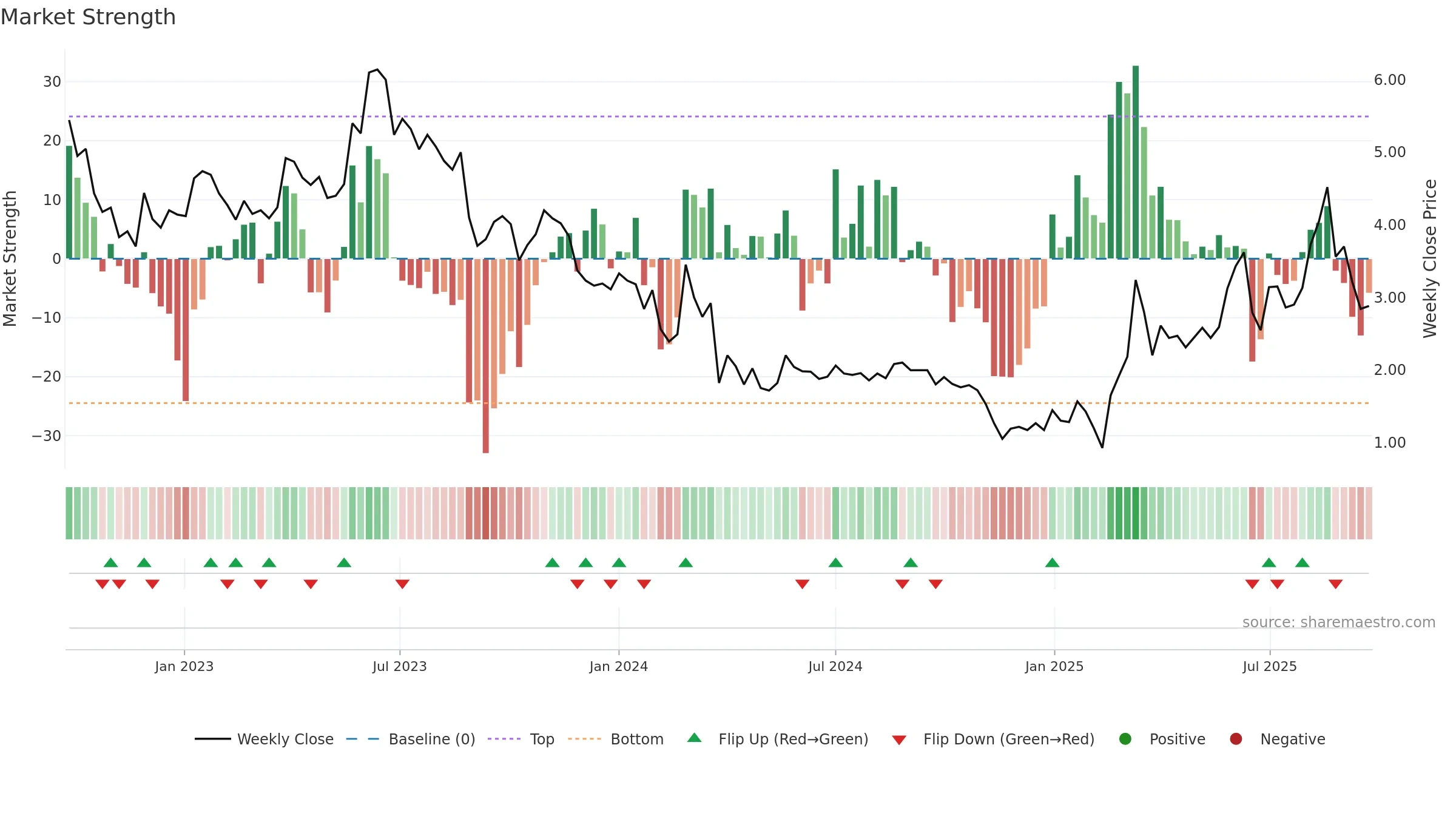Viewport: 1456px width, 819px height.
Task: Click the −30 tick on left axis
Action: 47,436
